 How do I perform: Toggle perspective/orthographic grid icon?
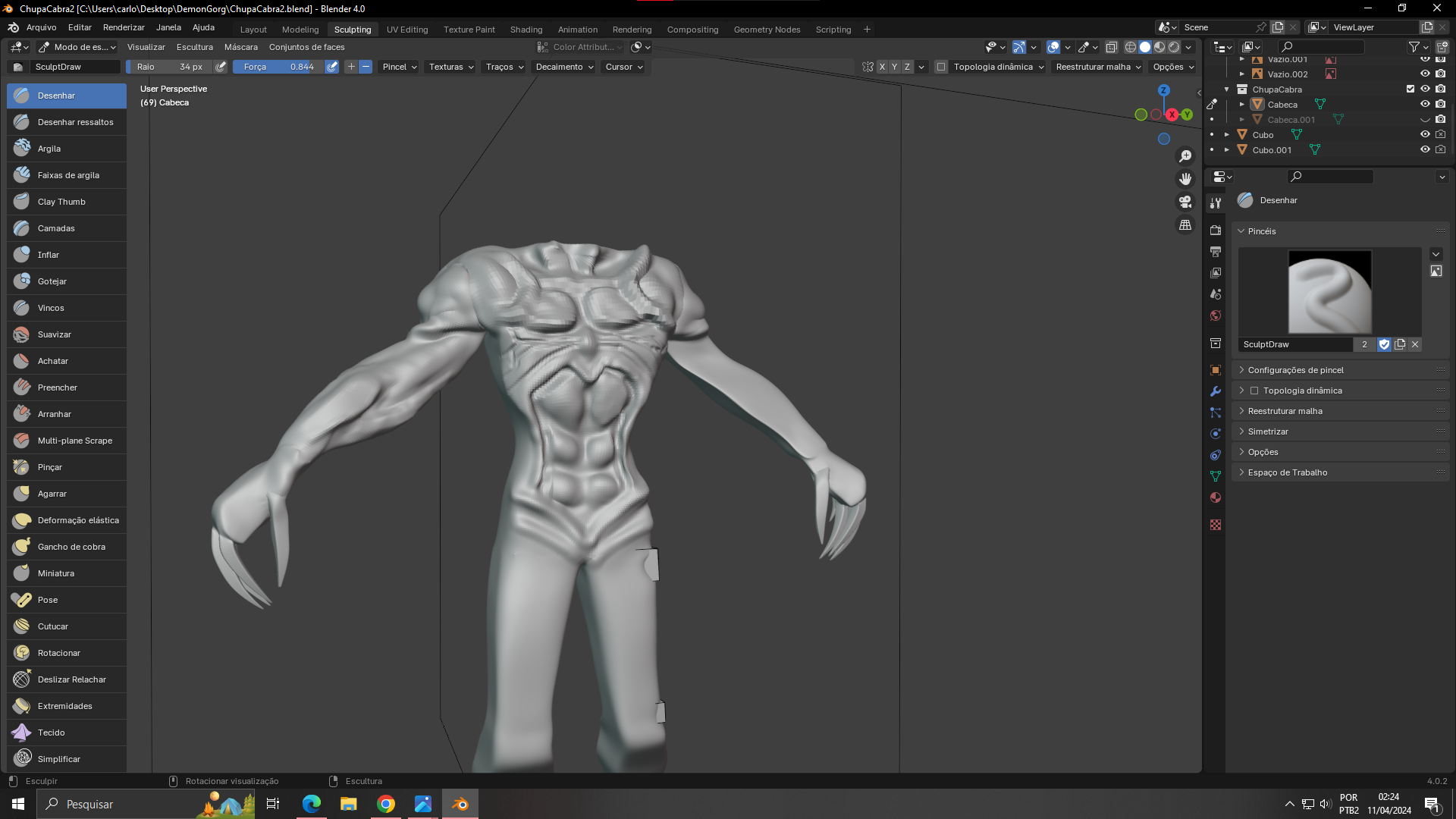point(1185,225)
